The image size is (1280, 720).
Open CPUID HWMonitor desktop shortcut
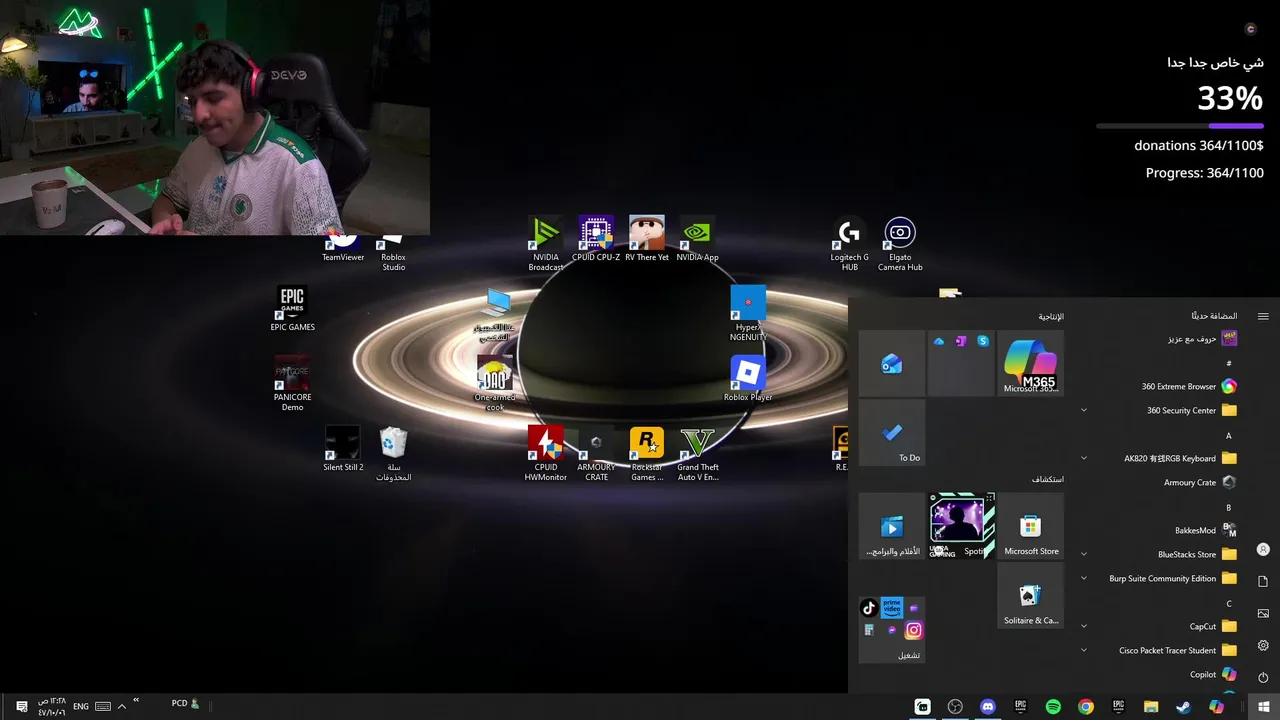(546, 453)
